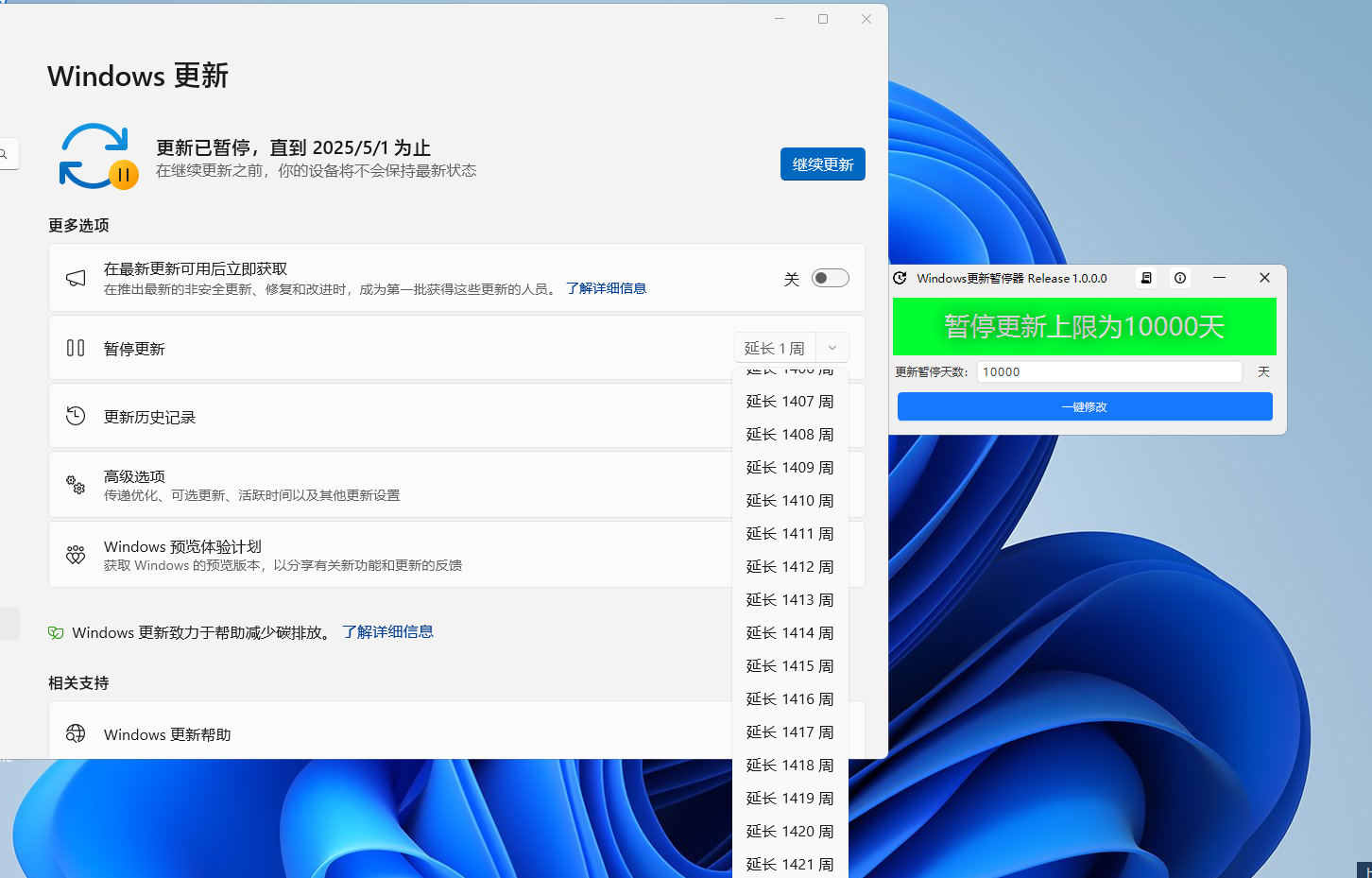Choose 延长 1414 周 option
Image resolution: width=1372 pixels, height=878 pixels.
[790, 633]
